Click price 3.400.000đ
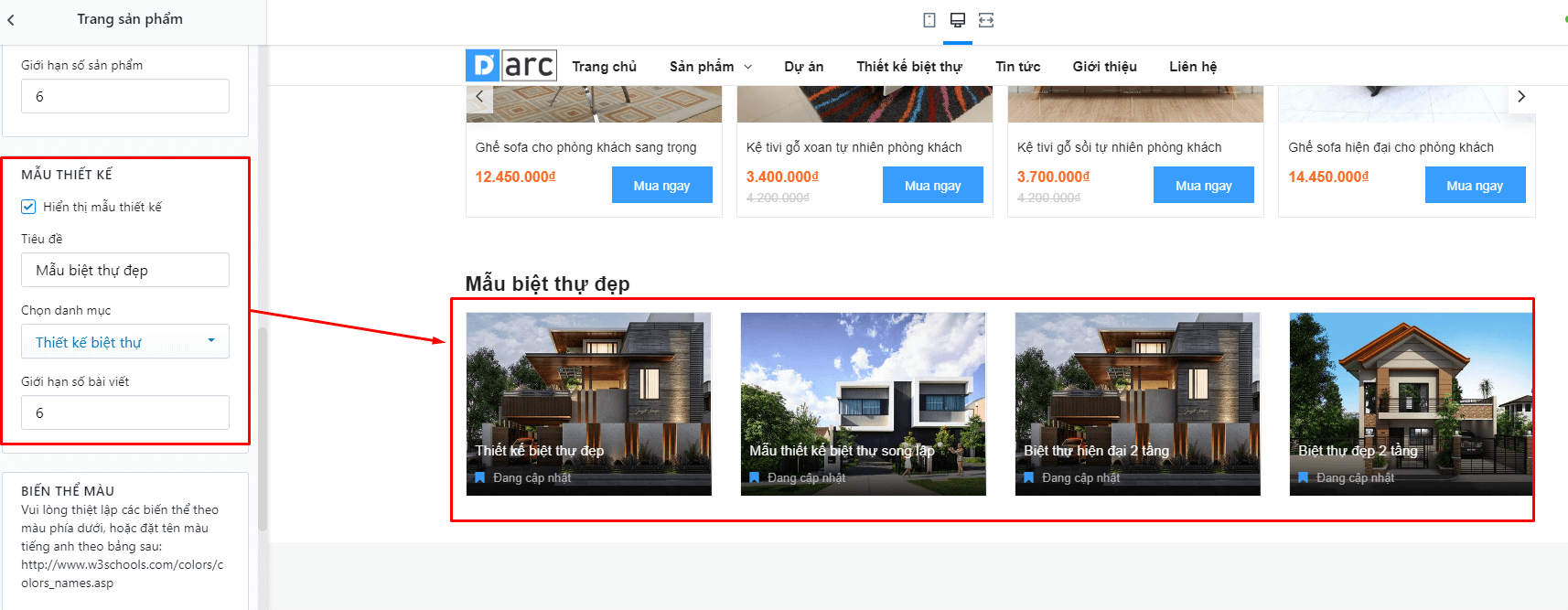 [782, 177]
